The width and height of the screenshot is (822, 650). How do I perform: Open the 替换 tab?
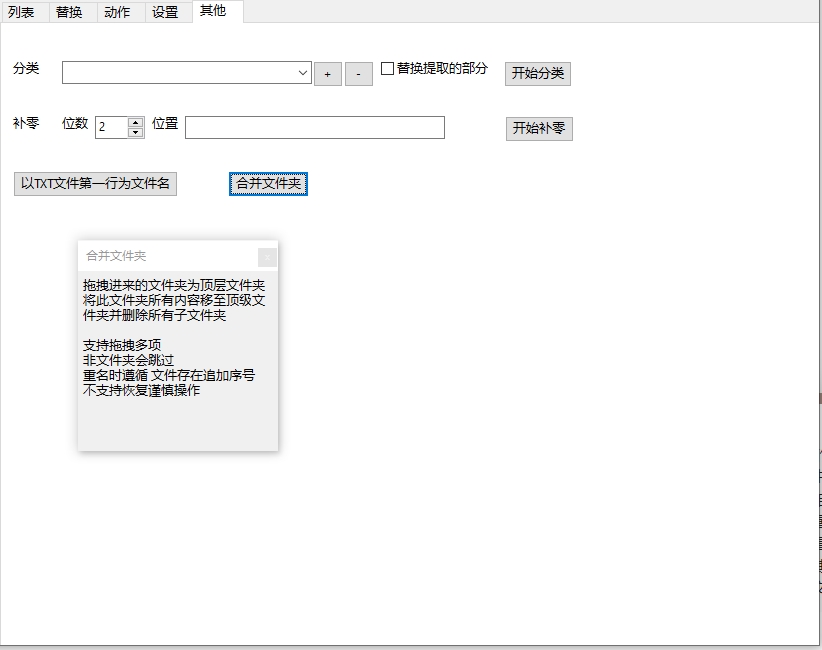click(69, 12)
